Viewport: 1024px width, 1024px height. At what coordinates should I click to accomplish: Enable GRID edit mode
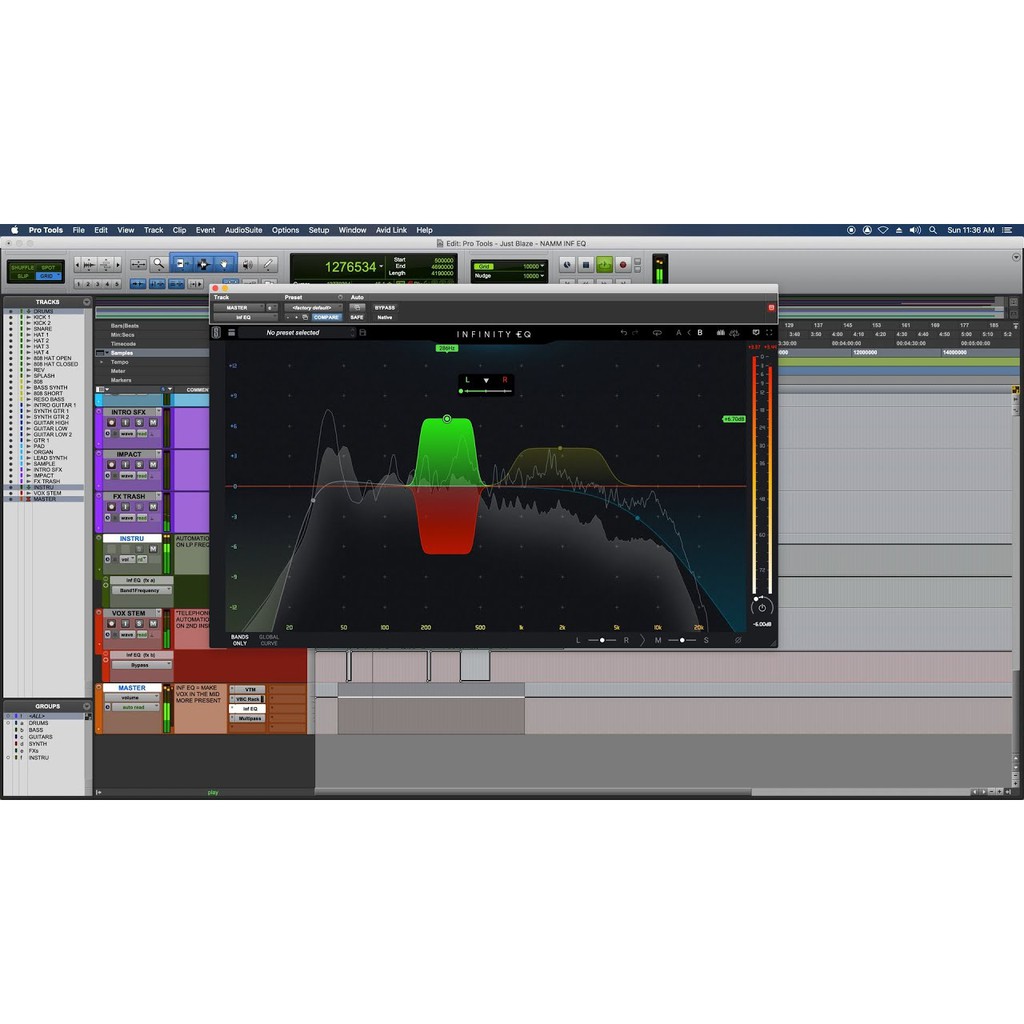coord(46,276)
